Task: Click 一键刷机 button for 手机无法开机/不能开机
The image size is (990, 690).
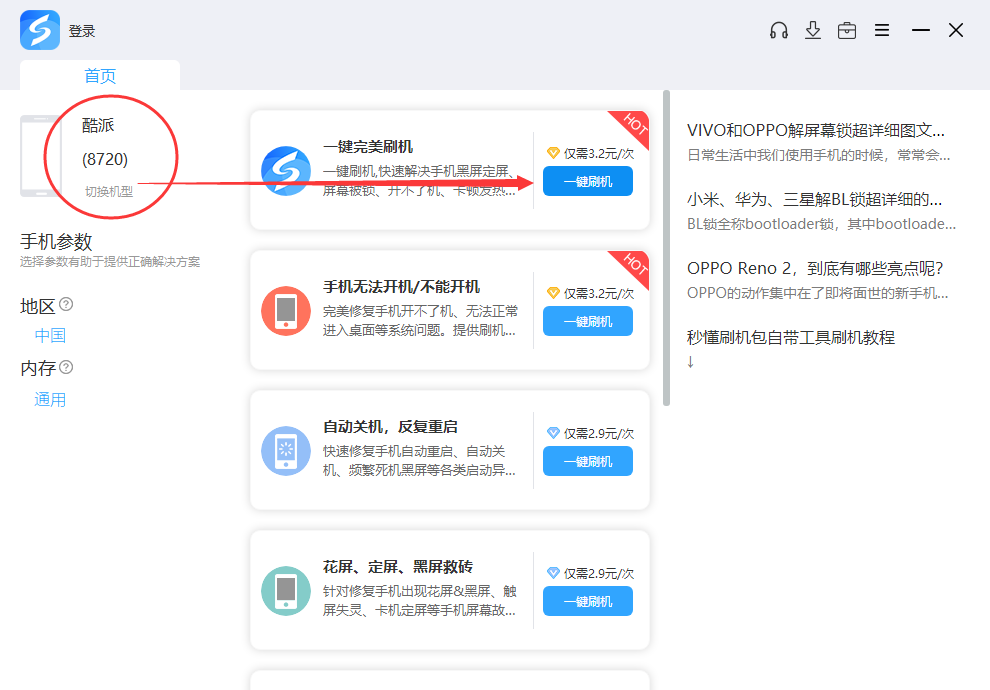Action: 588,321
